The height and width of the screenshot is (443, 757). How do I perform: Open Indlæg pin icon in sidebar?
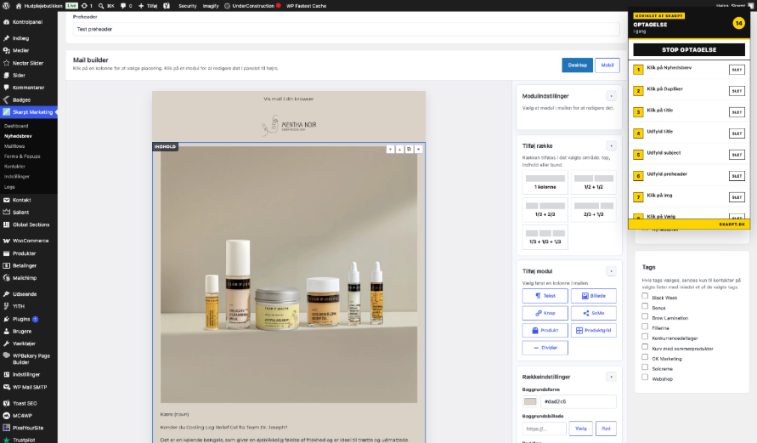click(6, 38)
